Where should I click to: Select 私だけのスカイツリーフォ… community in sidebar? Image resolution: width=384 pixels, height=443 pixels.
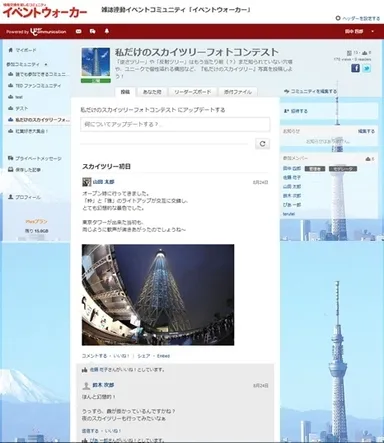[42, 120]
